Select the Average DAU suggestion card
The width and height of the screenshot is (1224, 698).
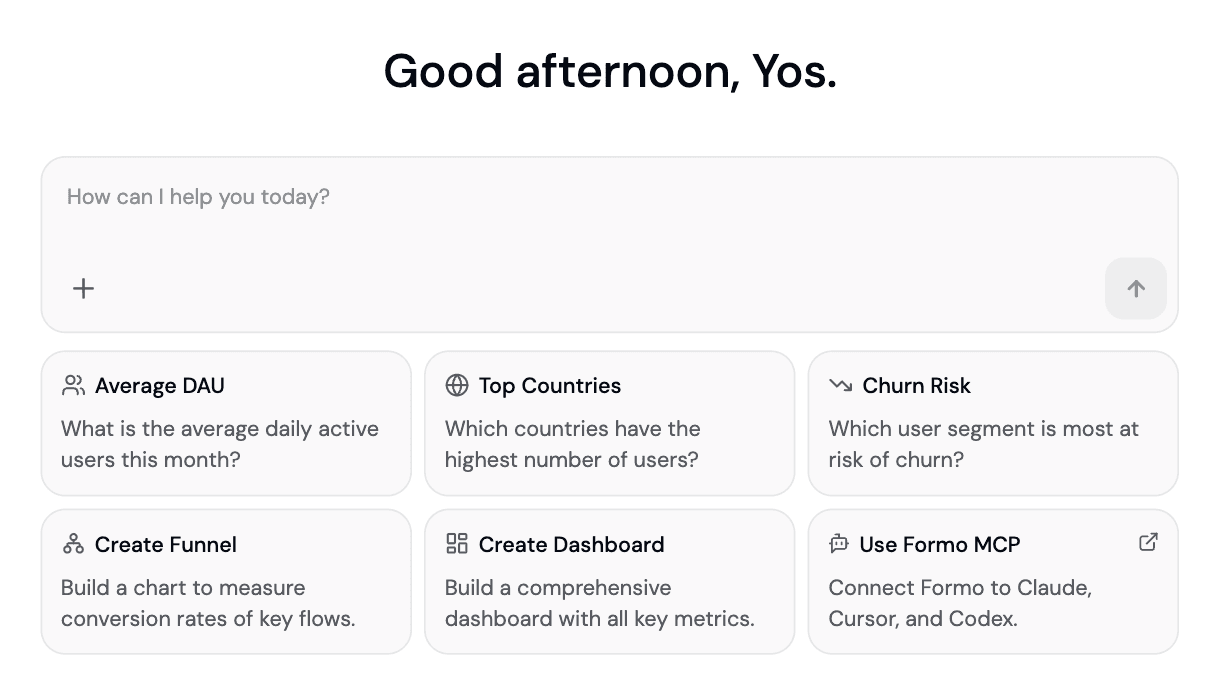[x=226, y=423]
